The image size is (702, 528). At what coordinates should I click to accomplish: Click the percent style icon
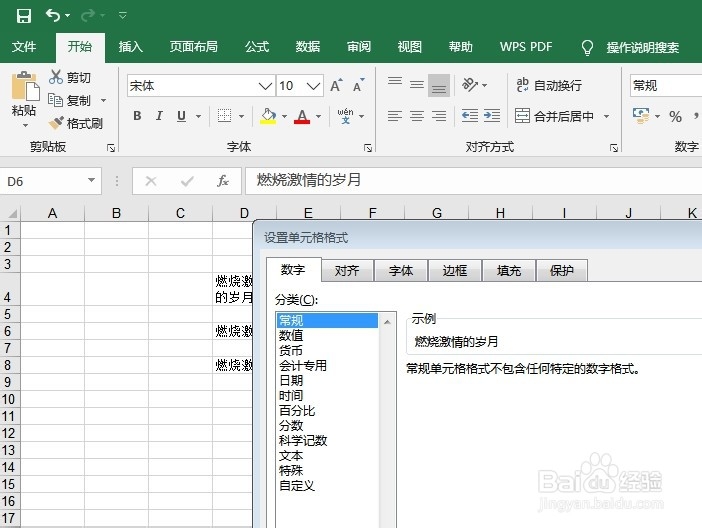pos(675,117)
